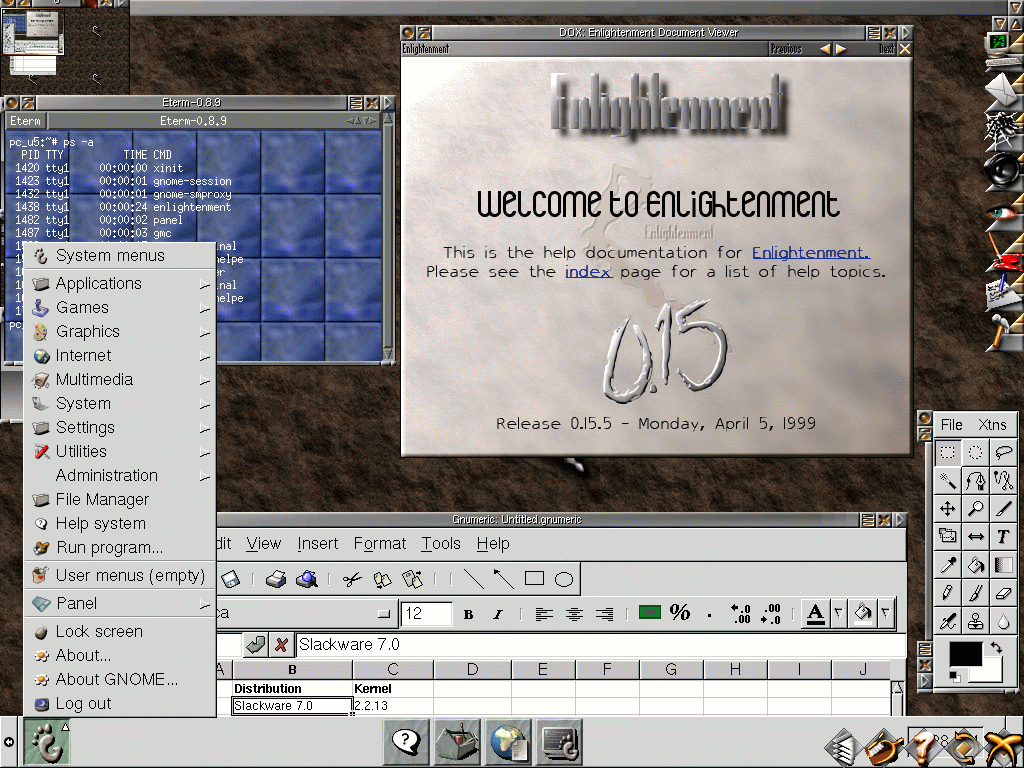1024x768 pixels.
Task: Open print preview in Gnumeric
Action: tap(306, 579)
